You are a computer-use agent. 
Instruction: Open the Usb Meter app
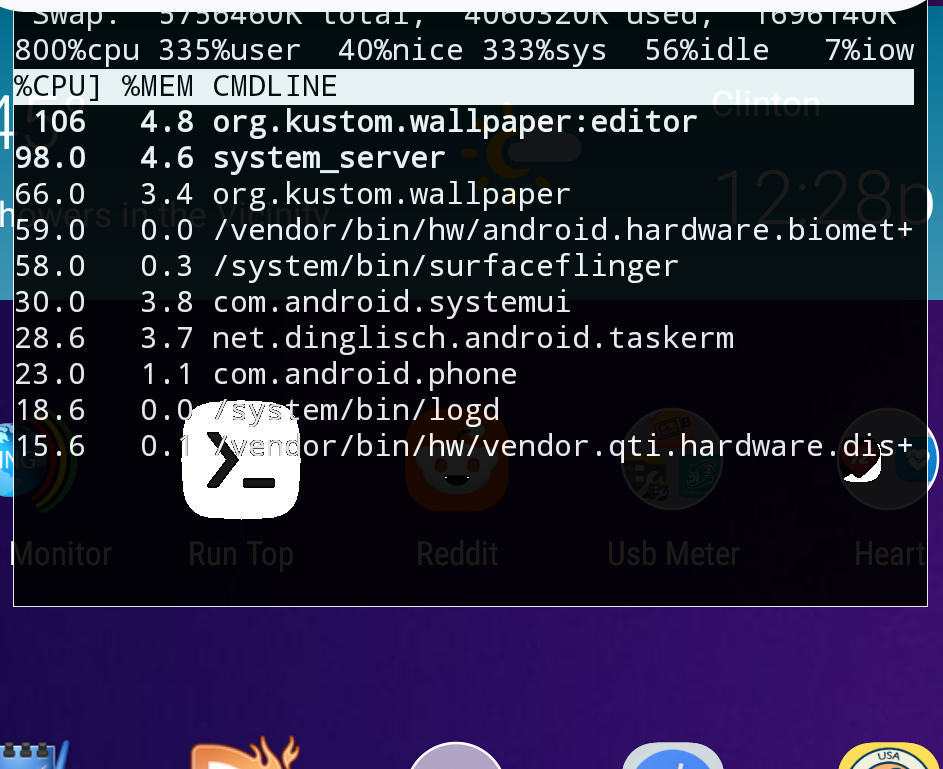(x=673, y=470)
